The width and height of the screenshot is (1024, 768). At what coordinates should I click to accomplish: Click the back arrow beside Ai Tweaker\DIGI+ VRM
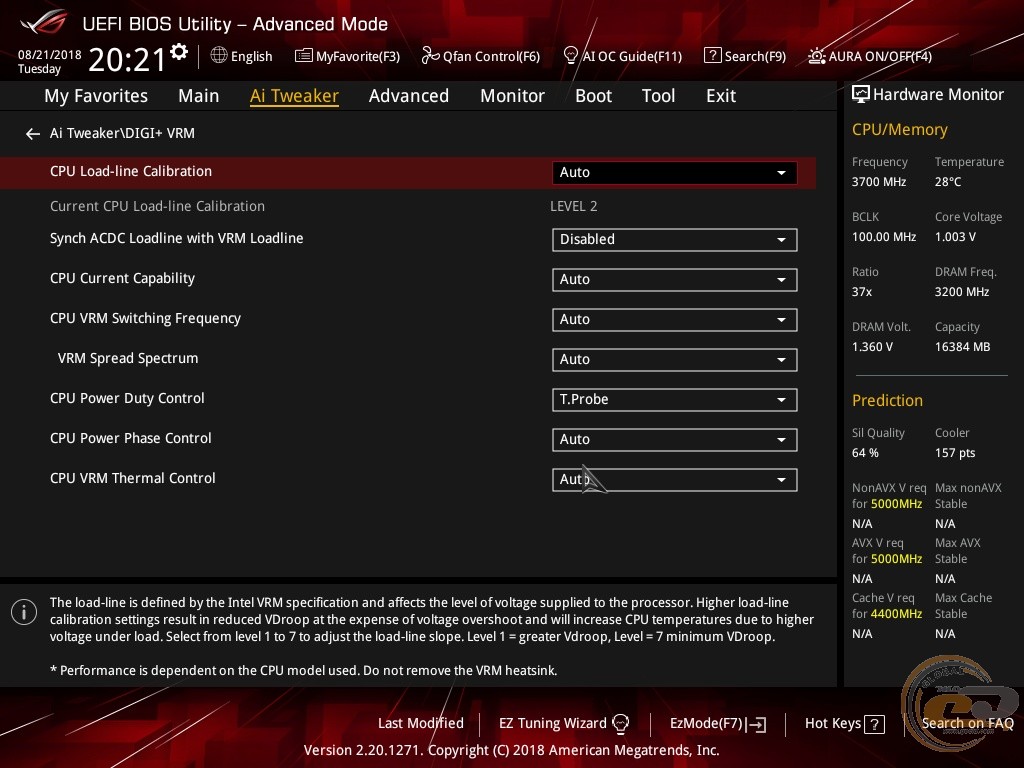pyautogui.click(x=33, y=134)
